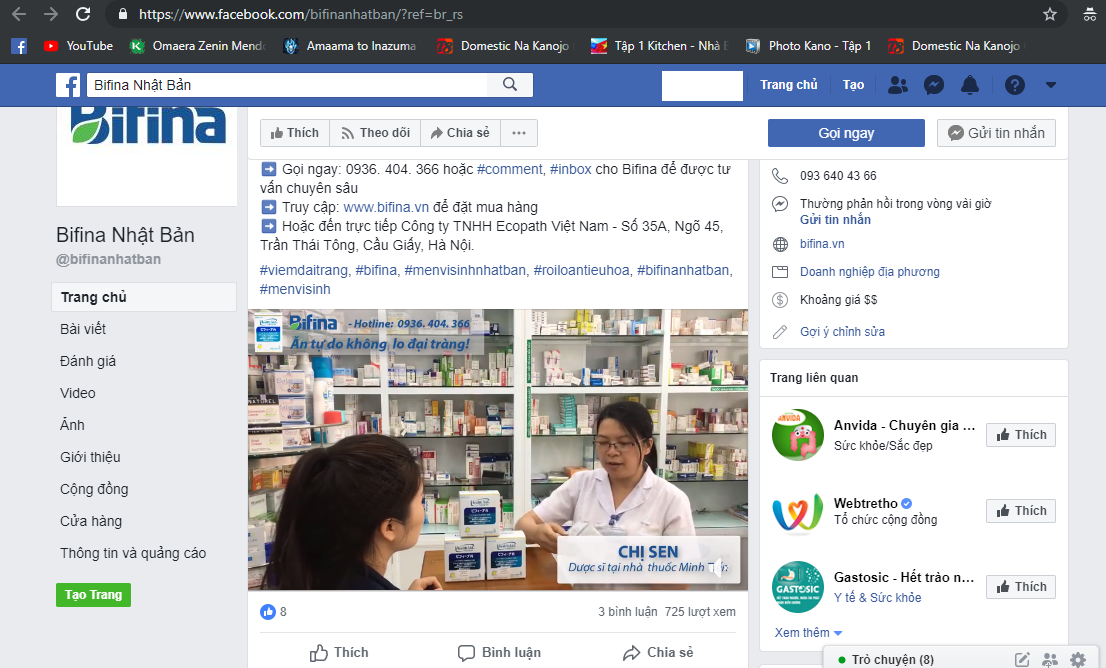Follow the page with Theo dõi

point(375,133)
